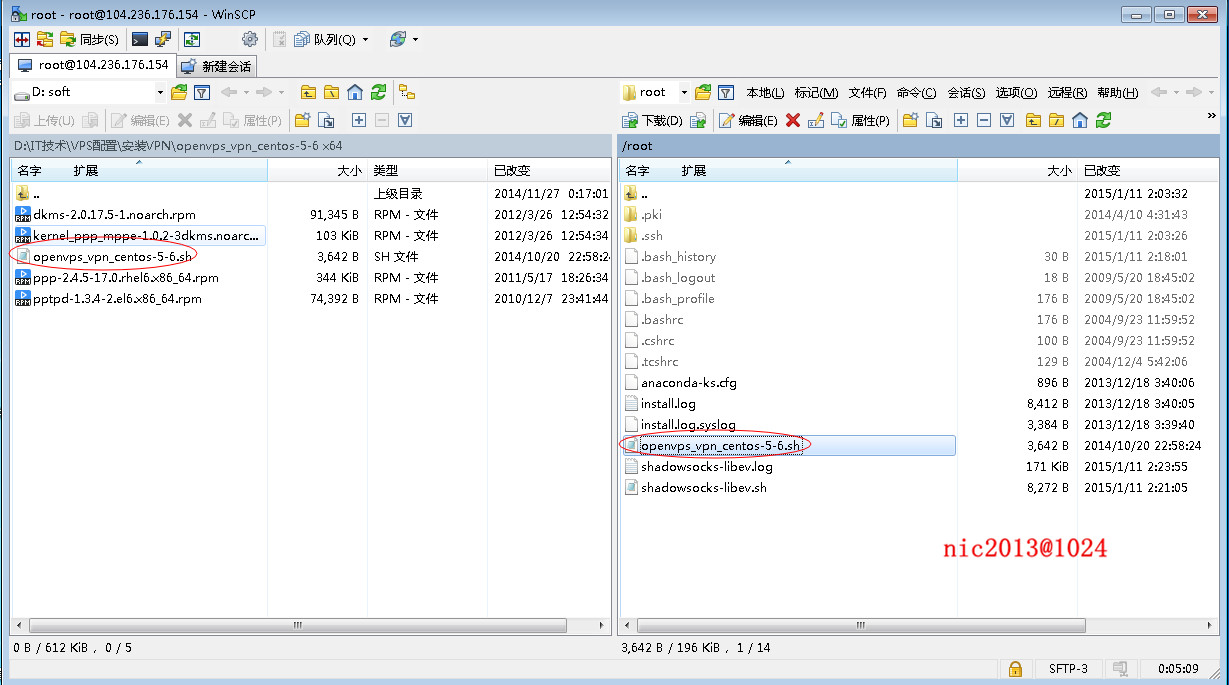
Task: Click the remote 编辑(E) edit button
Action: pos(747,120)
